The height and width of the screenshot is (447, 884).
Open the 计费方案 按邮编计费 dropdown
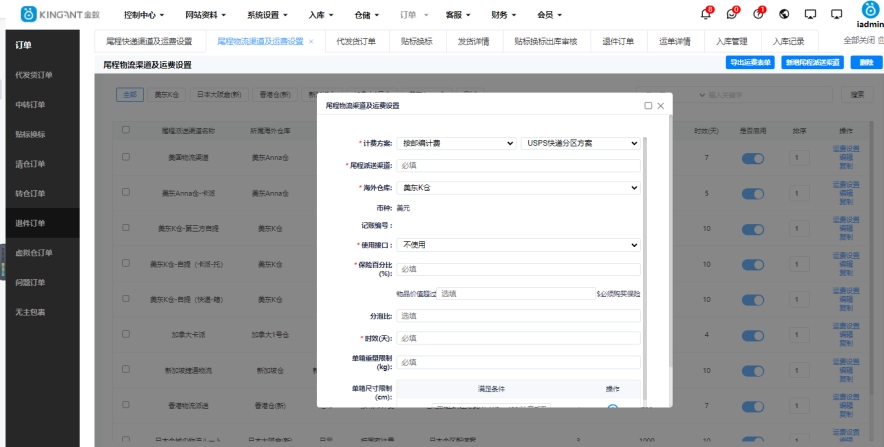[x=456, y=143]
